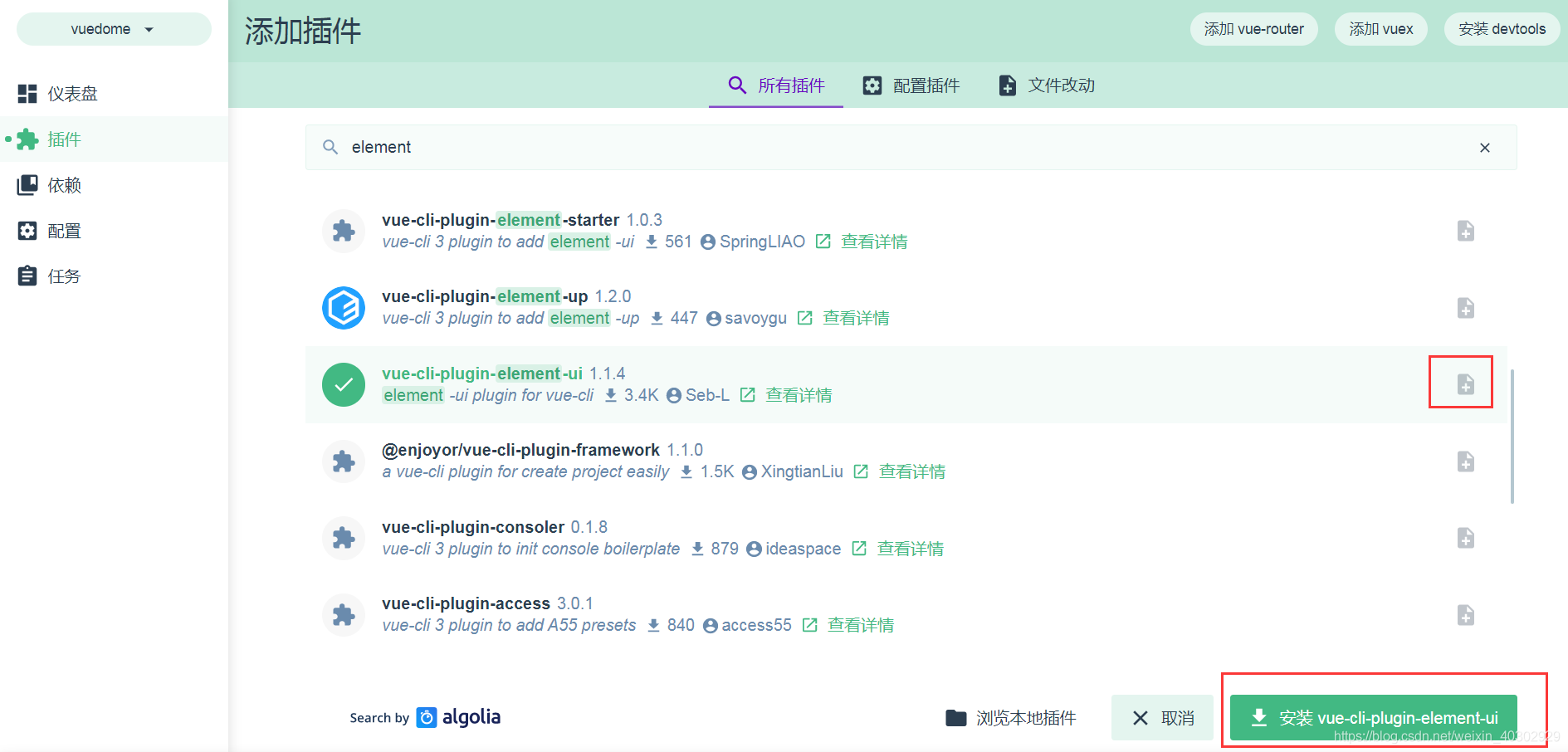This screenshot has height=752, width=1568.
Task: Click the algolia search logo
Action: (x=458, y=717)
